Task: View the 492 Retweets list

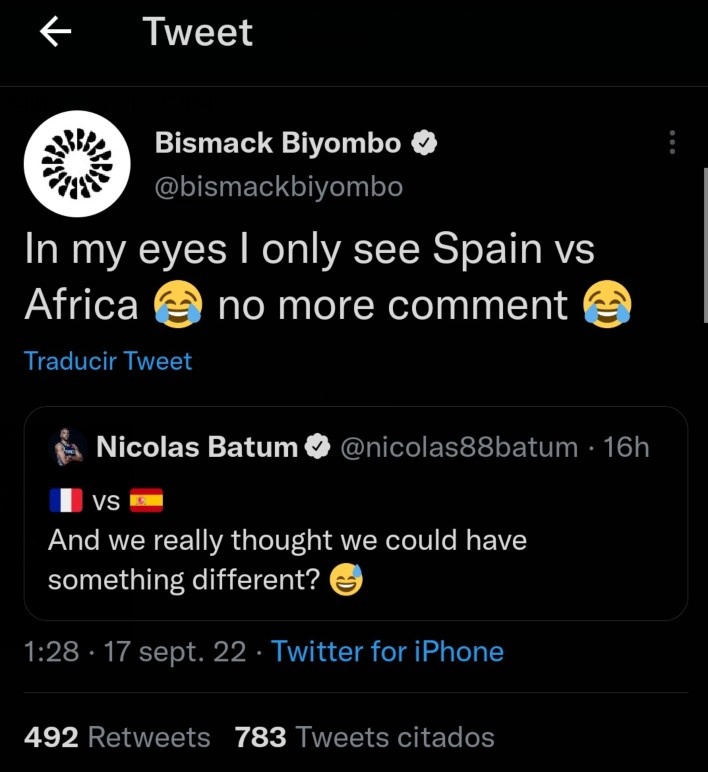Action: [x=117, y=738]
